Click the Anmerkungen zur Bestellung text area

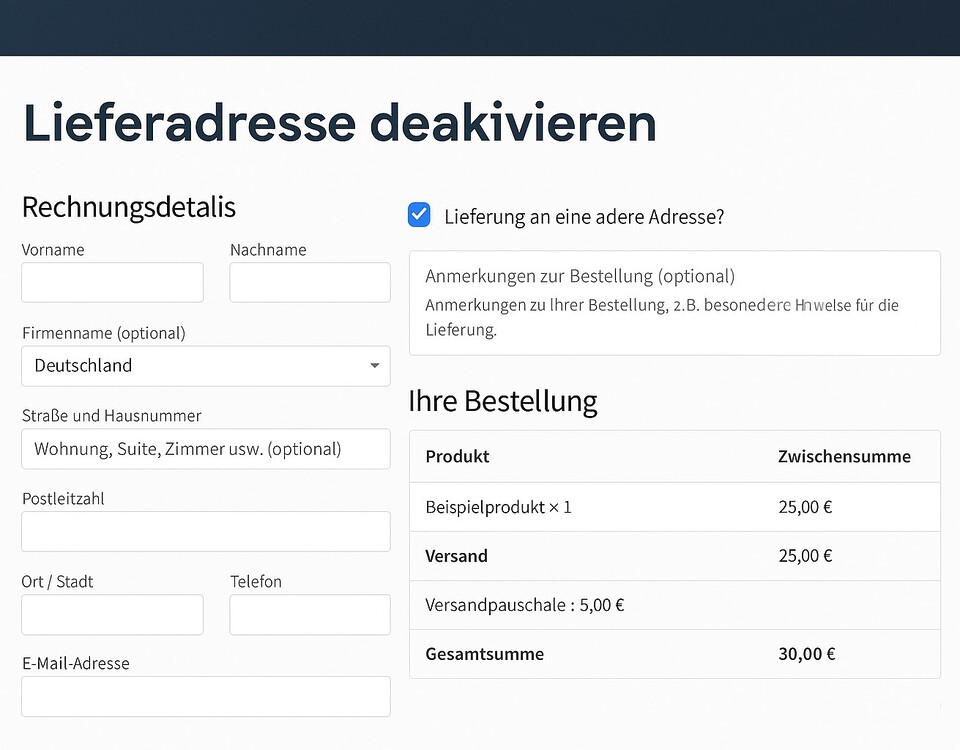pyautogui.click(x=675, y=303)
